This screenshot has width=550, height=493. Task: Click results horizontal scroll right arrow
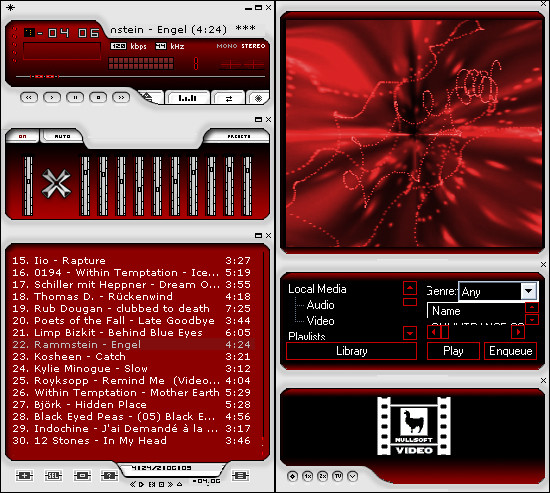coord(518,332)
